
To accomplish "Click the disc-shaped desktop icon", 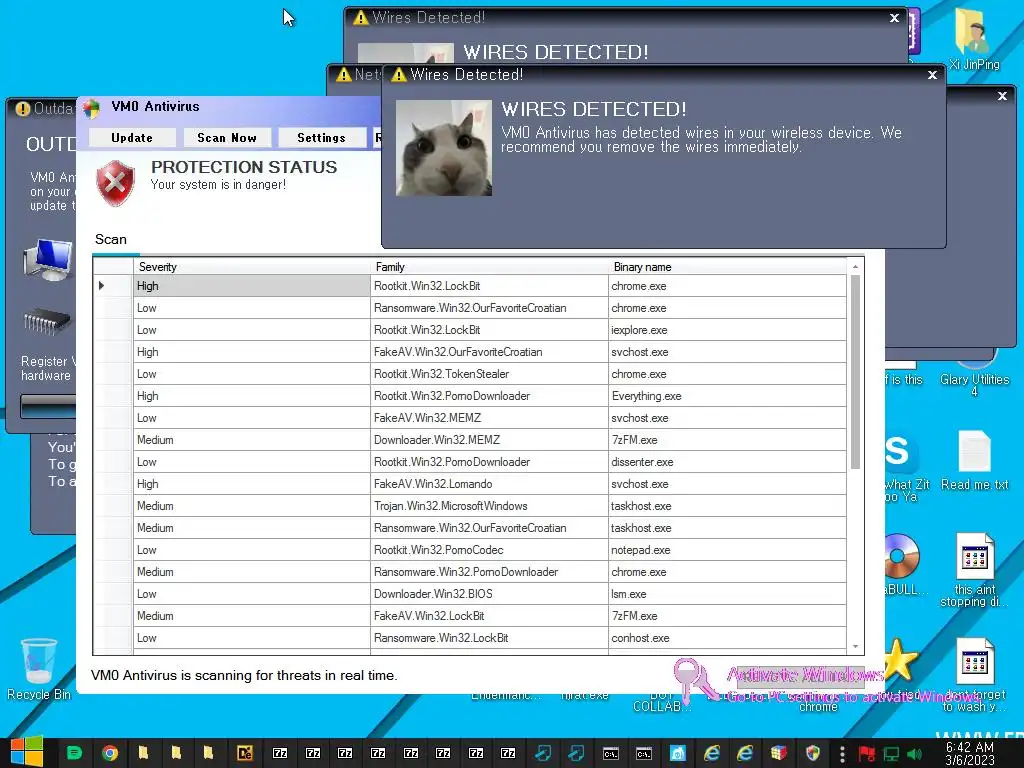I will point(901,556).
